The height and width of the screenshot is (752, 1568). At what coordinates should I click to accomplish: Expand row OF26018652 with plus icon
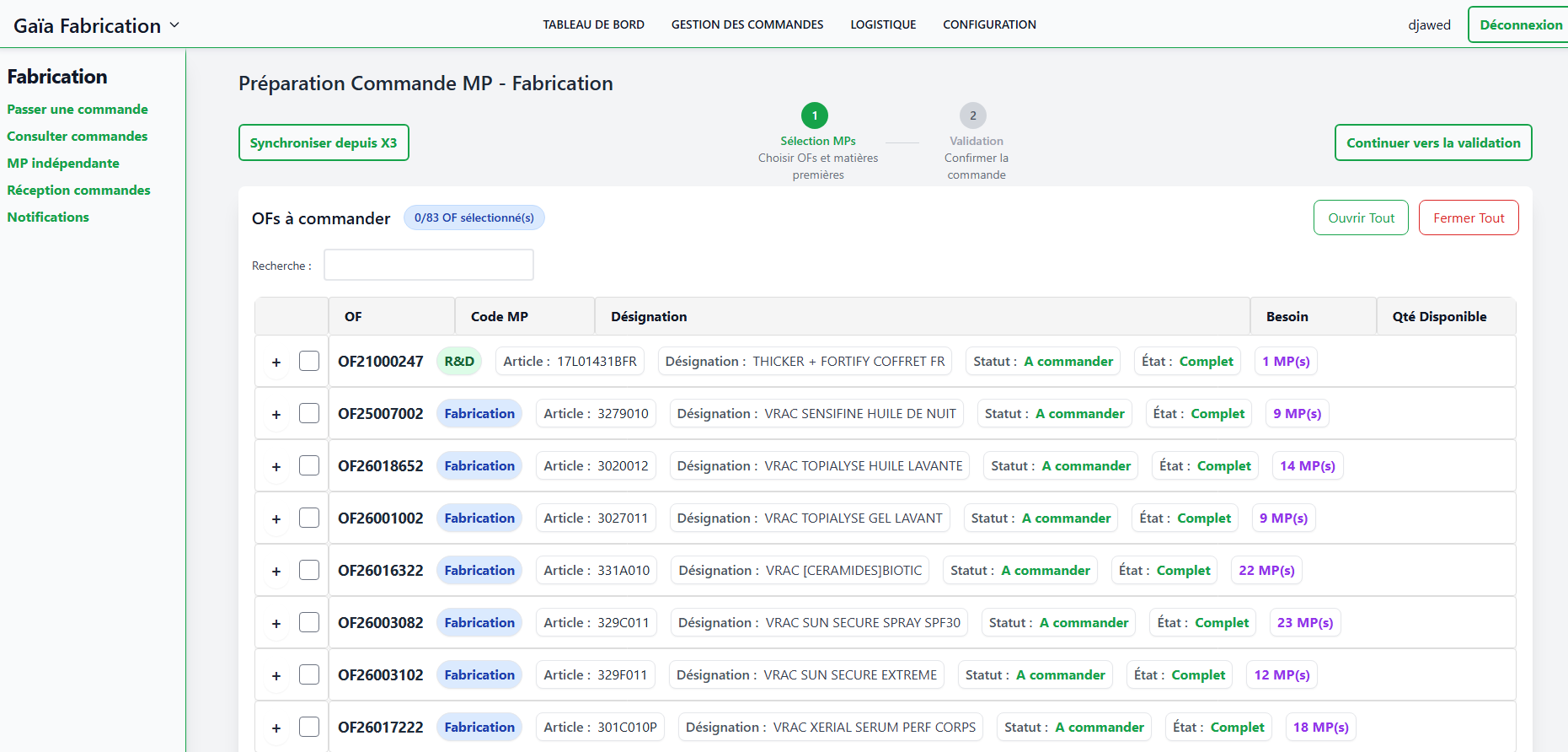pos(276,467)
